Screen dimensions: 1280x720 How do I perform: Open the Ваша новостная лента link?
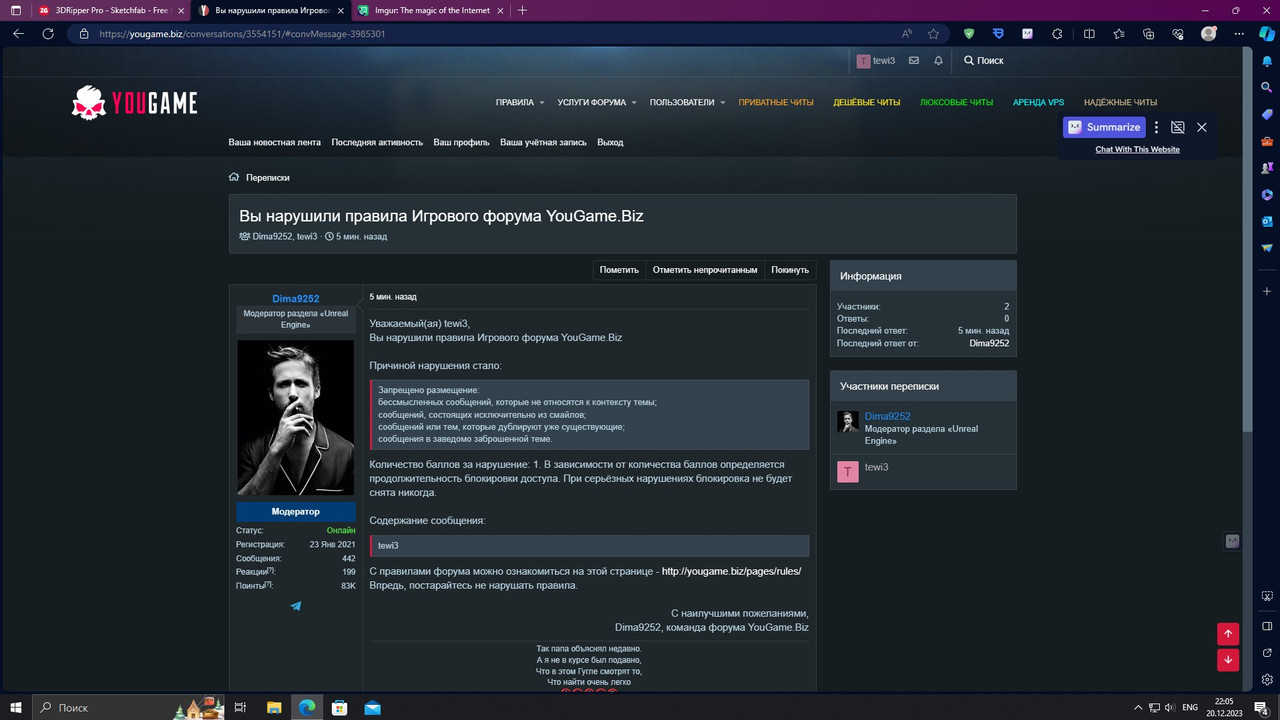[x=275, y=142]
